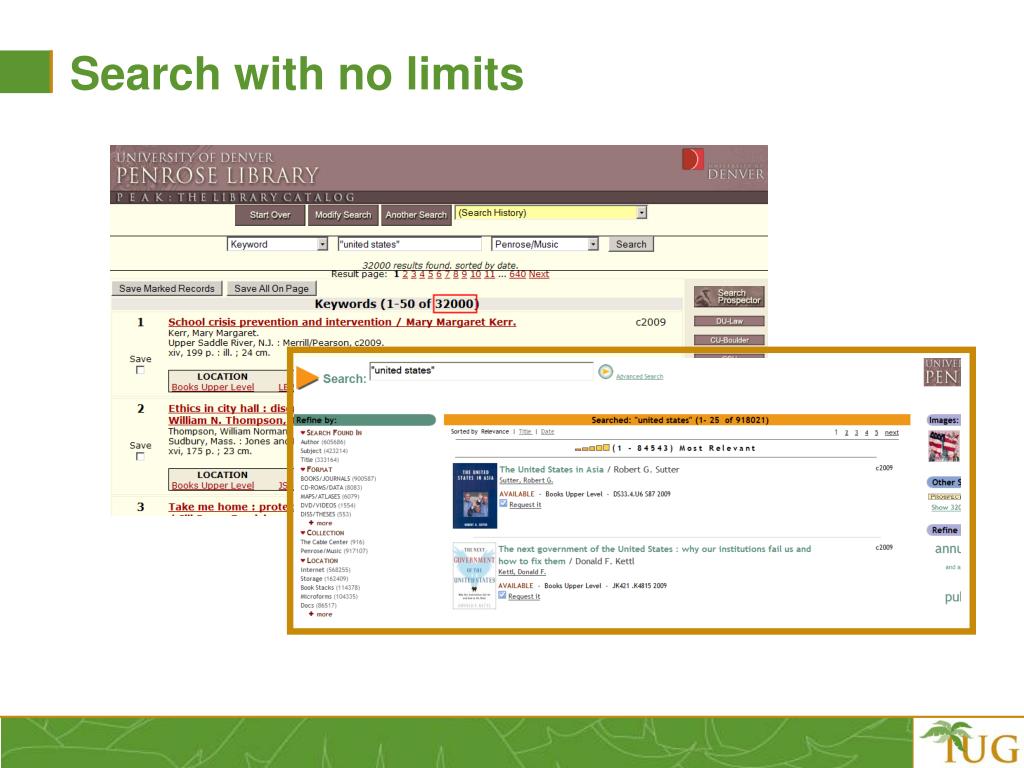Click the CU-Boulder button

729,340
